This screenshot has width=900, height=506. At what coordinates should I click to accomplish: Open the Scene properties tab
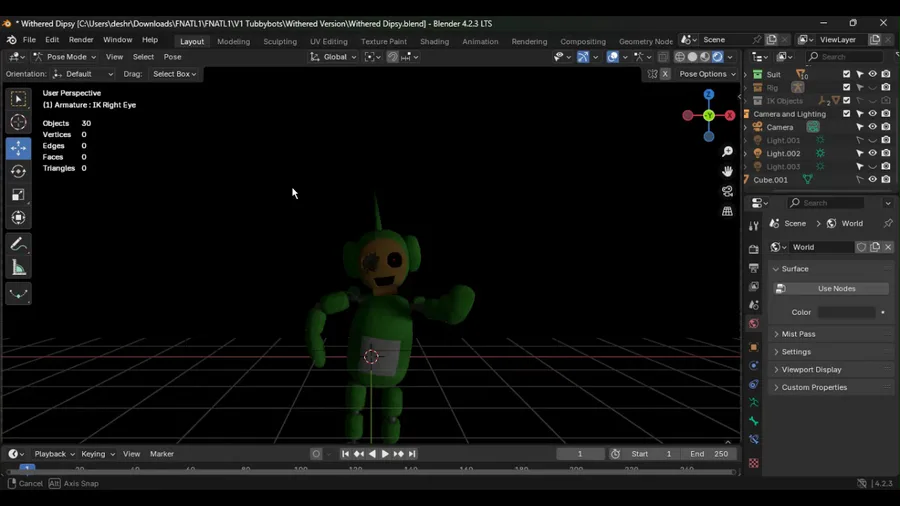click(754, 305)
